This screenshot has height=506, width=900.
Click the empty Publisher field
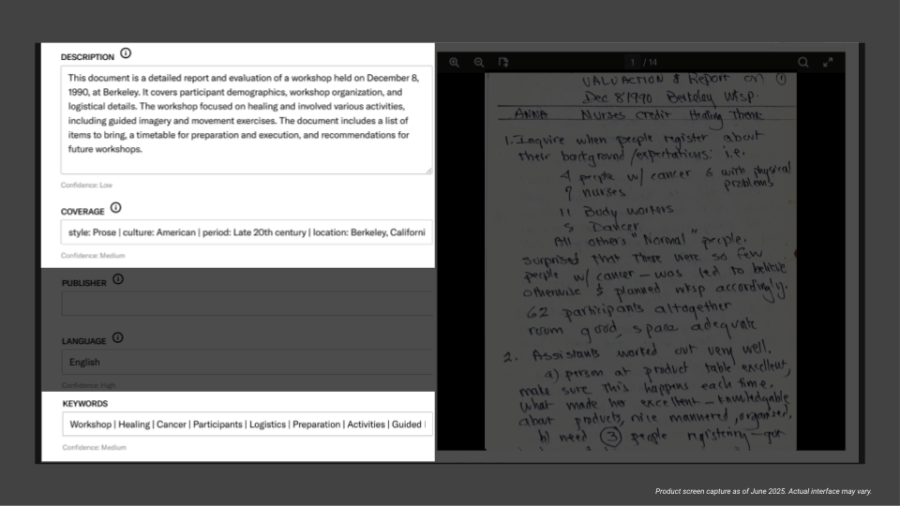pyautogui.click(x=248, y=303)
